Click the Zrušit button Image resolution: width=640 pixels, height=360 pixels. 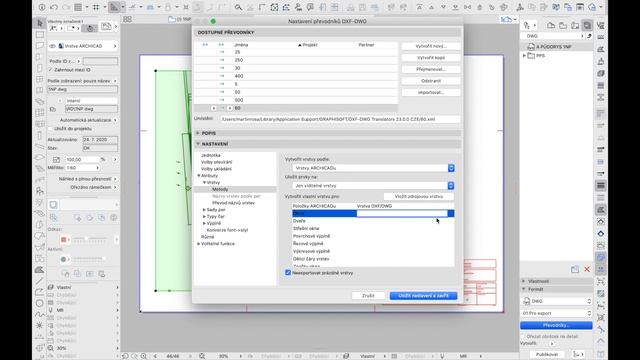click(x=368, y=296)
